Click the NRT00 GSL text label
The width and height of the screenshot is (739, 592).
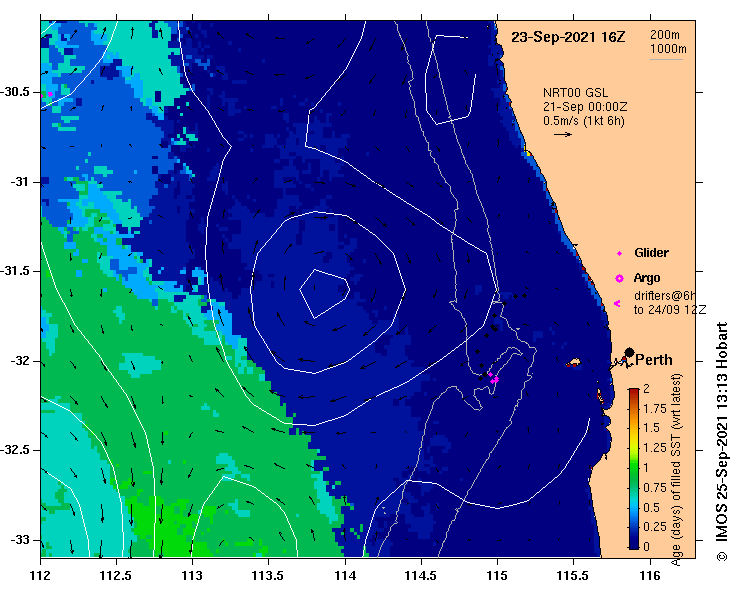coord(575,93)
